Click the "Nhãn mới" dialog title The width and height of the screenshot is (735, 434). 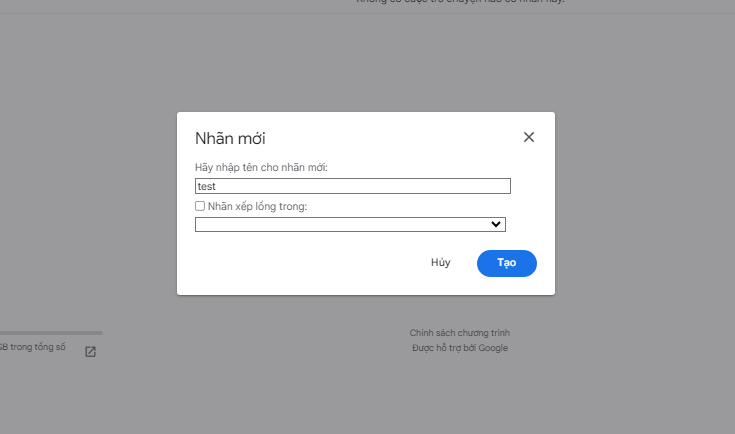pos(230,138)
